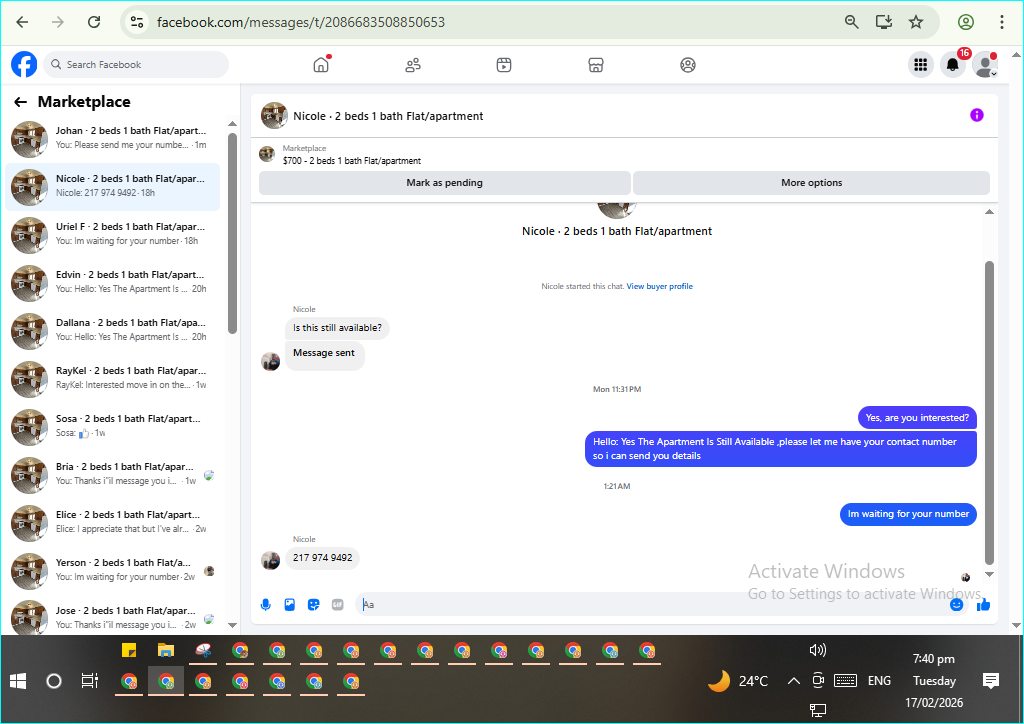Open the Video/Reels icon

click(504, 65)
